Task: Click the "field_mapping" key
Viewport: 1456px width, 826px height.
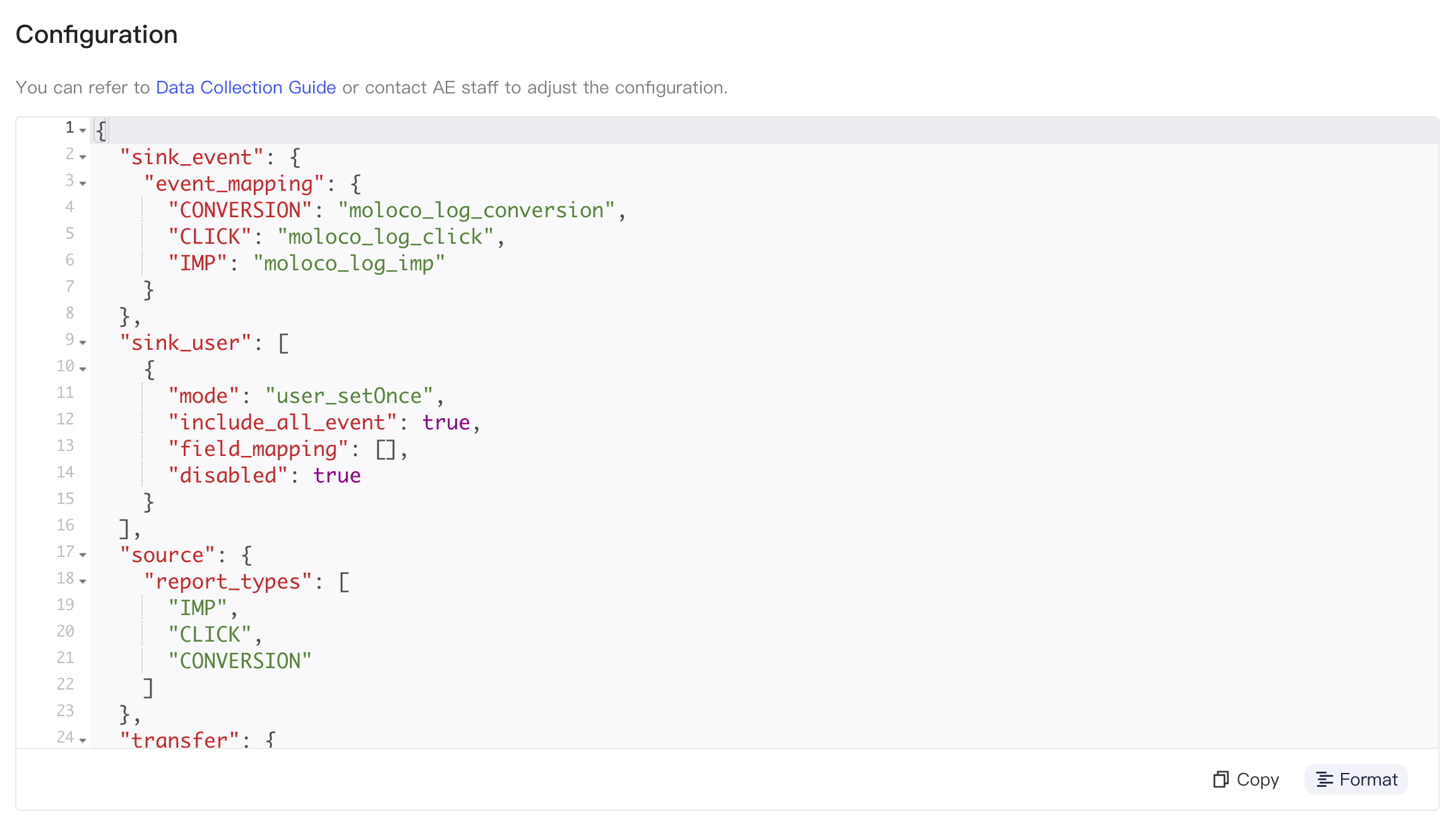Action: tap(258, 449)
